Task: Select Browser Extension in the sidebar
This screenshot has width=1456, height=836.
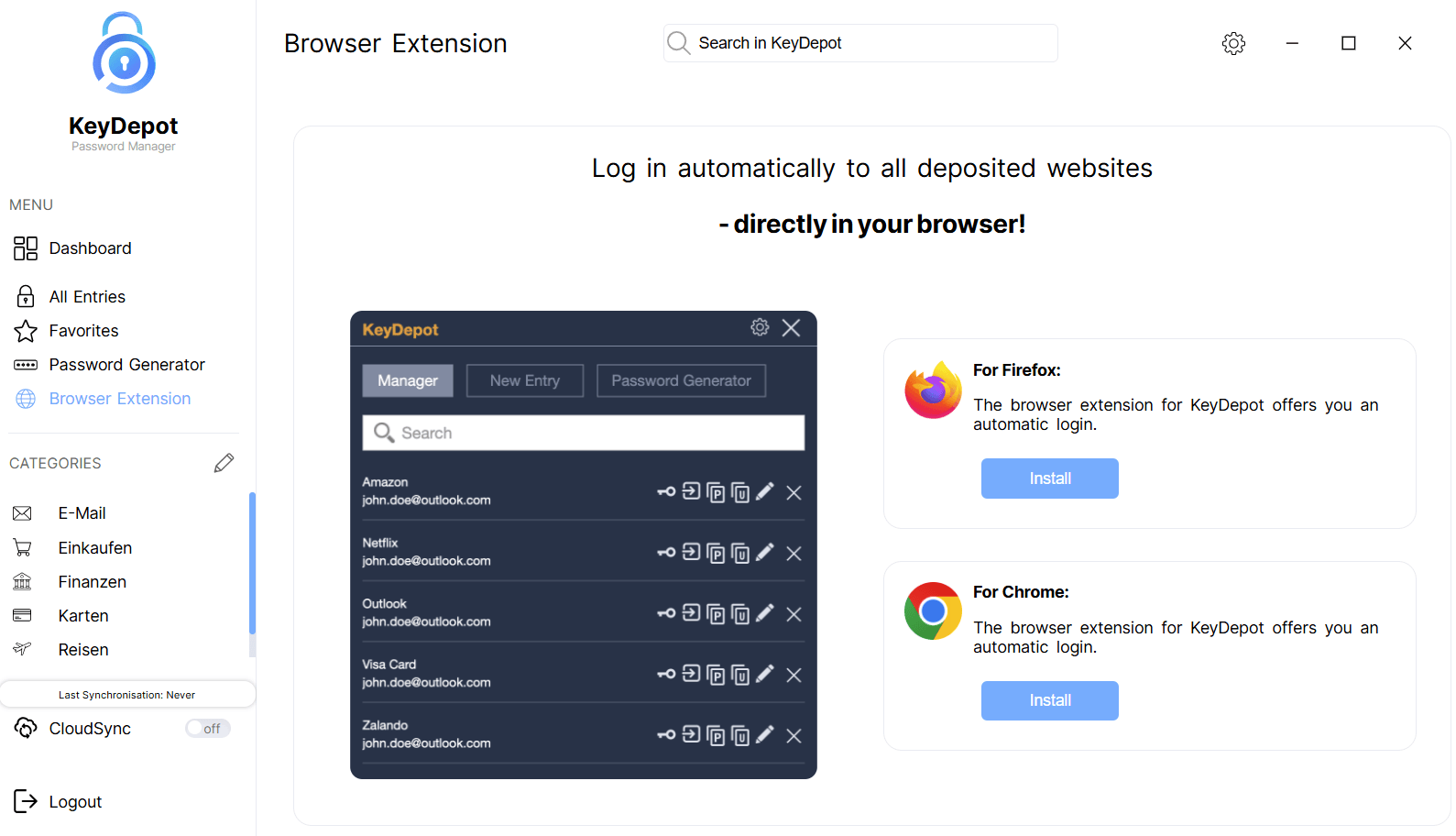Action: pyautogui.click(x=119, y=399)
